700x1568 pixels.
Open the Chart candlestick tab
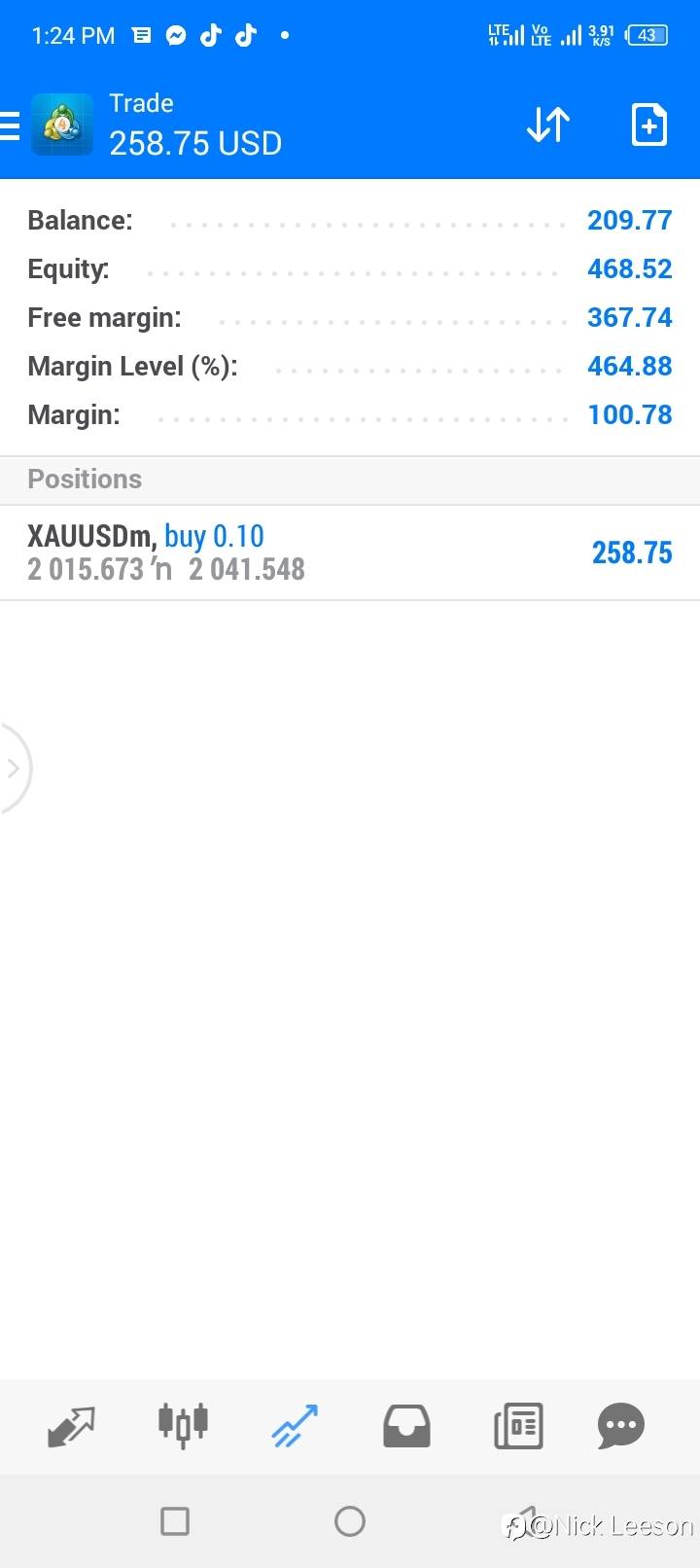click(x=183, y=1426)
